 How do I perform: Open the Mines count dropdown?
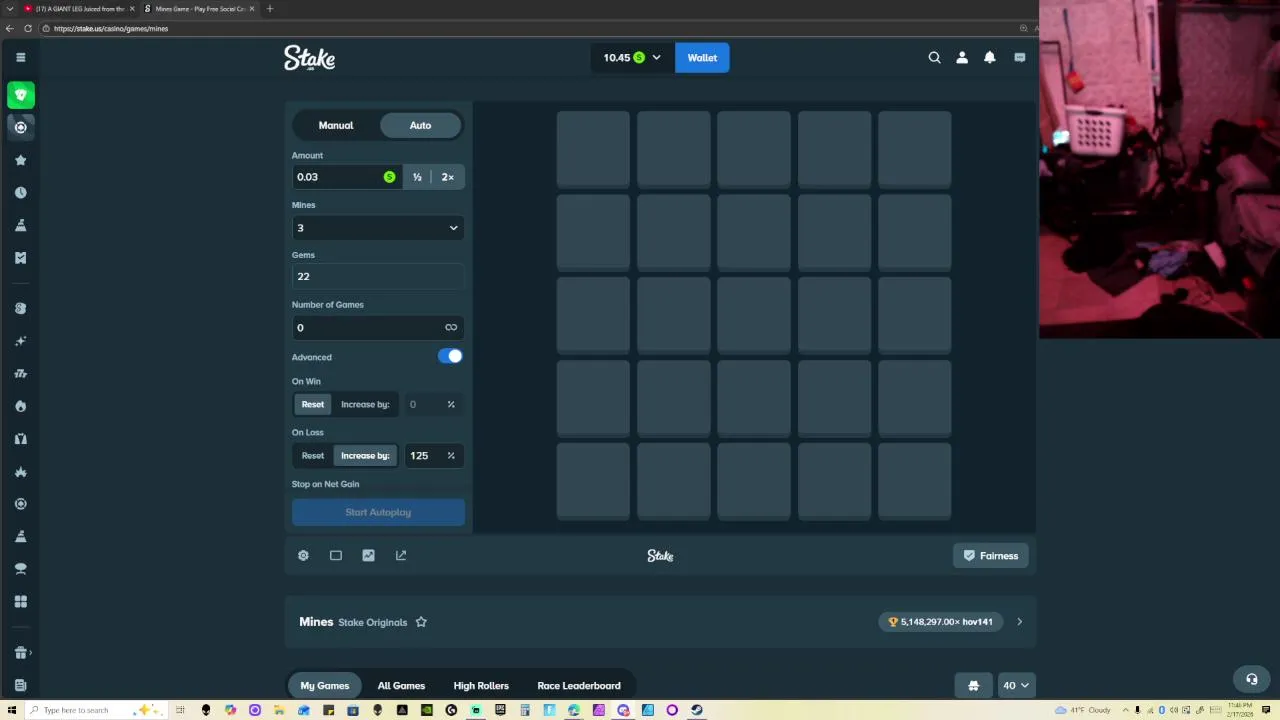coord(378,228)
